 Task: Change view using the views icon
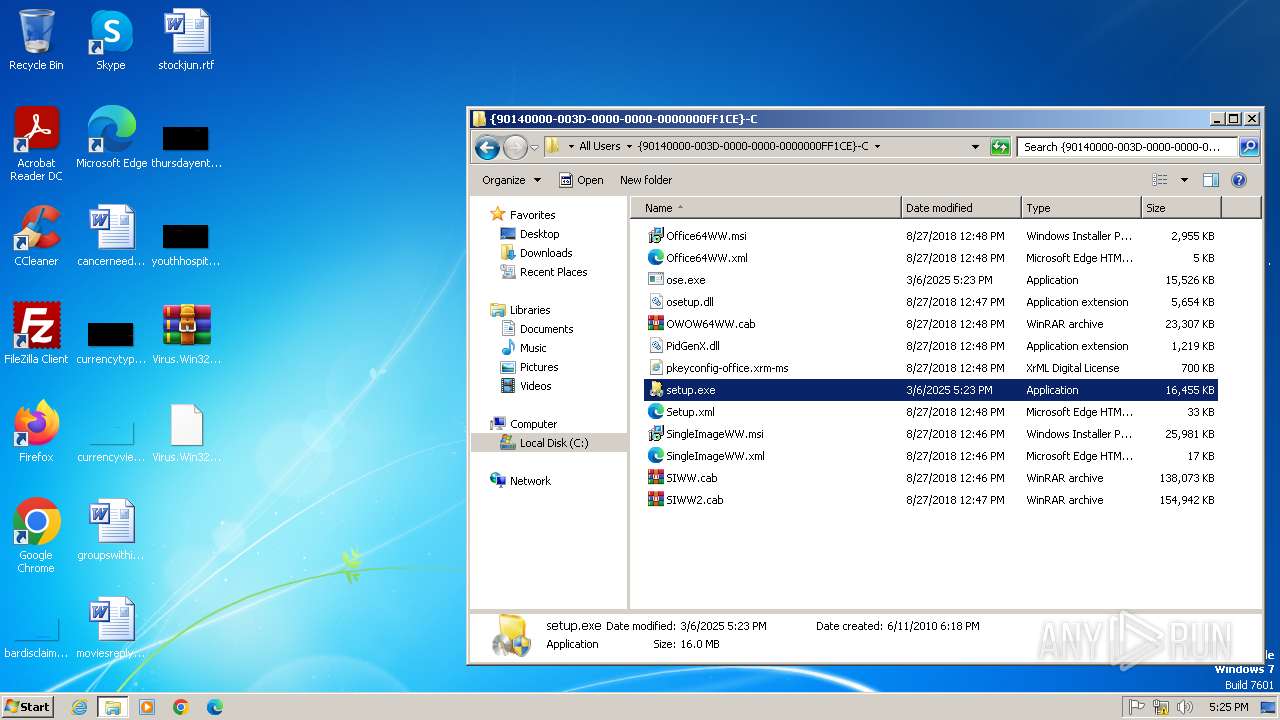pyautogui.click(x=1160, y=180)
